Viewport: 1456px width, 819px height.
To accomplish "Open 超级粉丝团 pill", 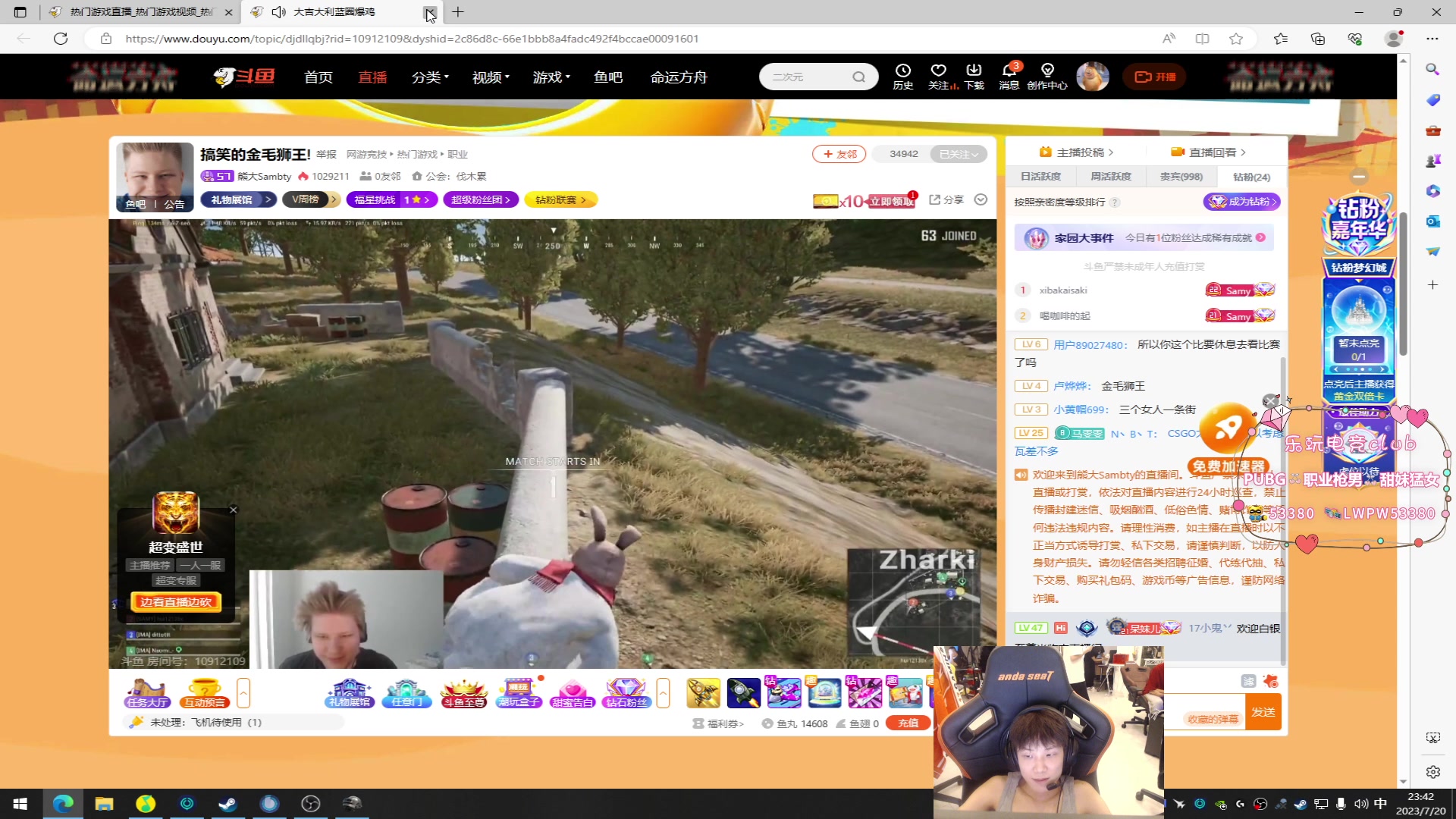I will tap(481, 199).
